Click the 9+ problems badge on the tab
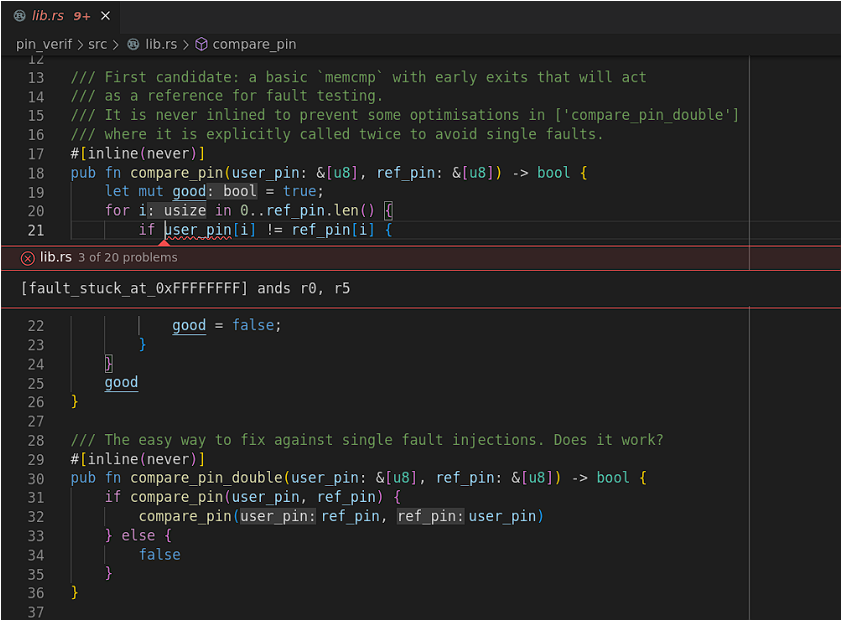The height and width of the screenshot is (621, 842). pyautogui.click(x=82, y=16)
